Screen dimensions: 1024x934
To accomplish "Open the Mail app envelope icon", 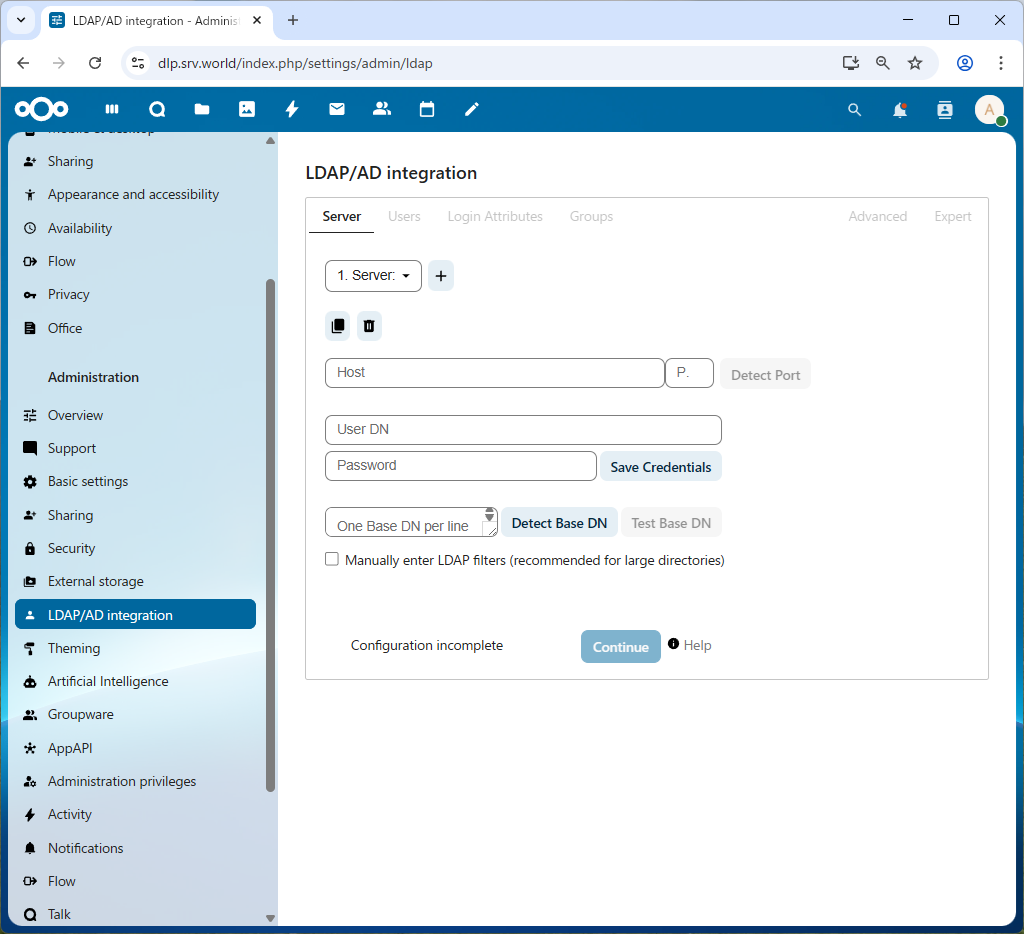I will 337,109.
